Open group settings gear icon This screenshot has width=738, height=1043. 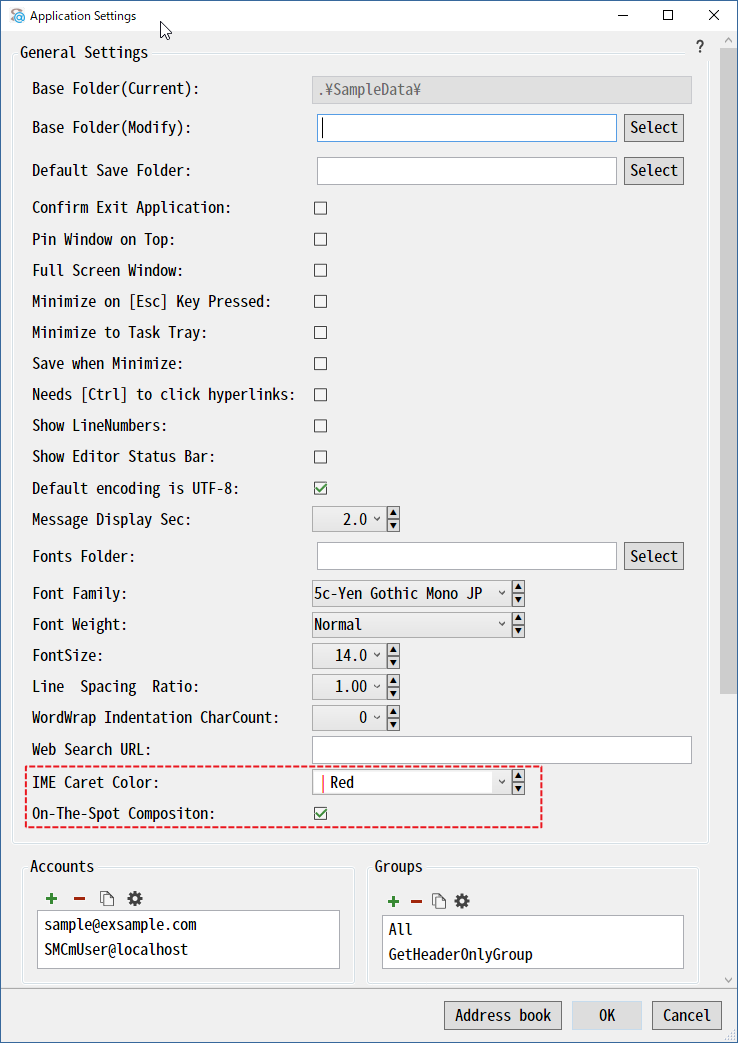point(462,902)
